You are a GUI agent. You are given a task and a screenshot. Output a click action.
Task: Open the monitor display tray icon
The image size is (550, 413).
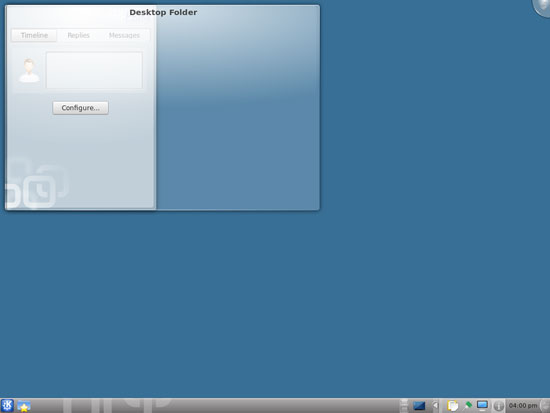coord(482,406)
